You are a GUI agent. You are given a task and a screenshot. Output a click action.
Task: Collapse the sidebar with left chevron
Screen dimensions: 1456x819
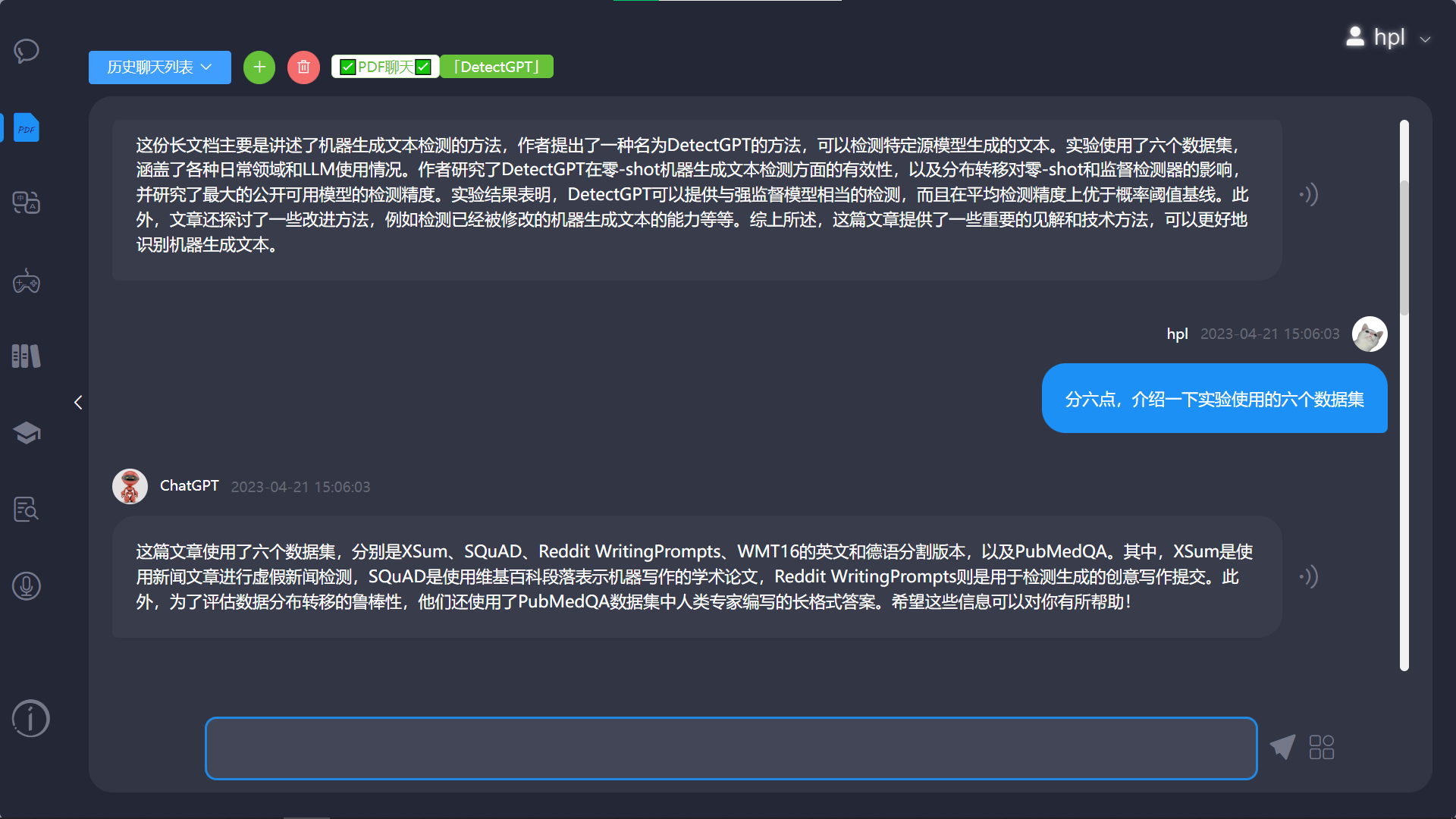(78, 403)
